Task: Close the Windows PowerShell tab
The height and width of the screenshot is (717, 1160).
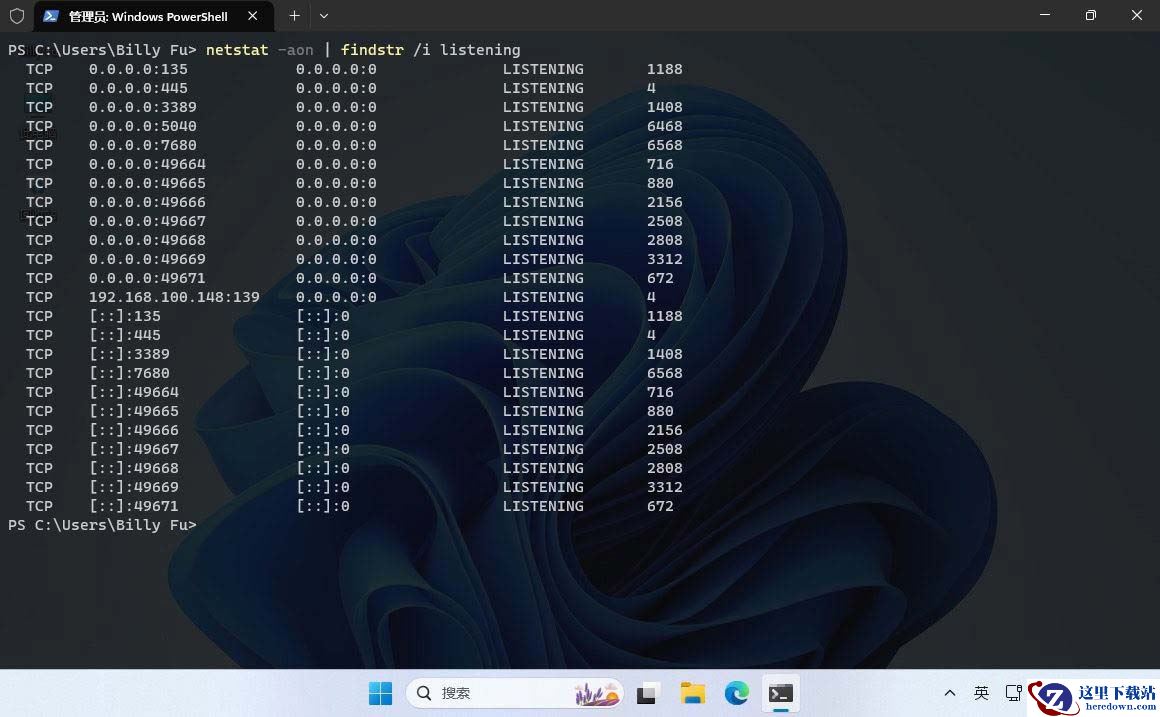Action: click(x=252, y=16)
